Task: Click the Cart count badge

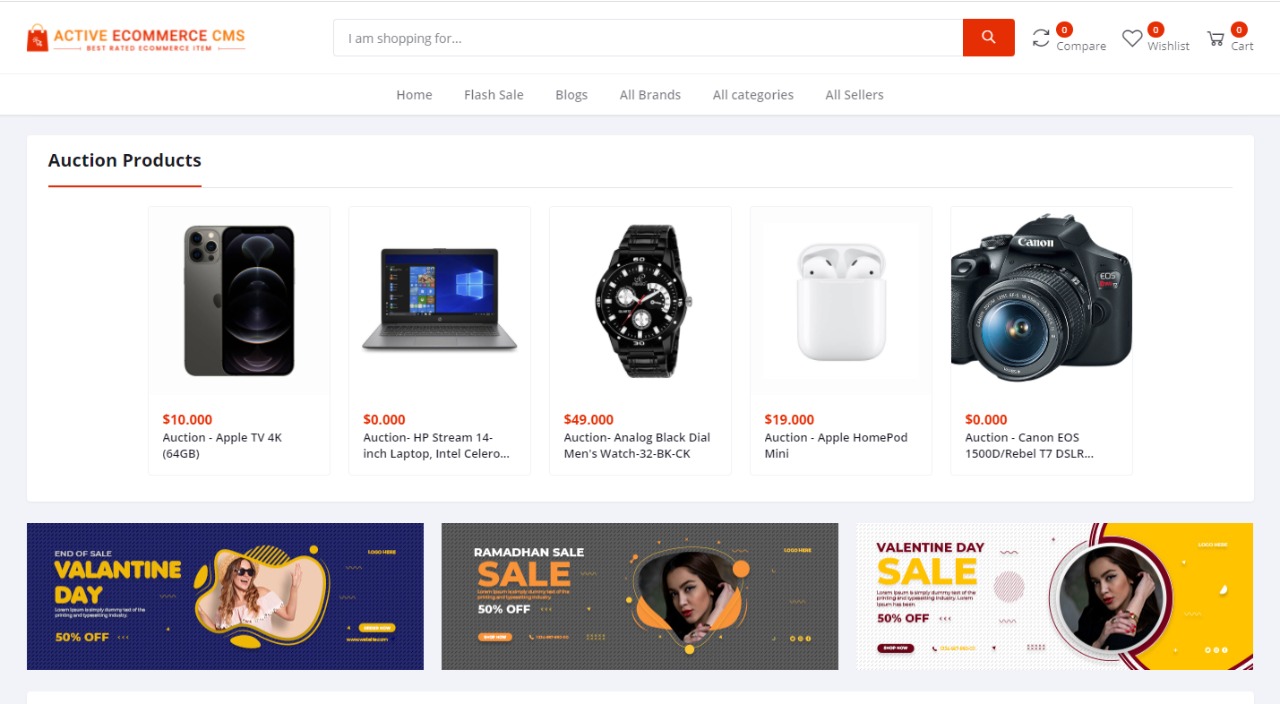Action: [x=1239, y=30]
